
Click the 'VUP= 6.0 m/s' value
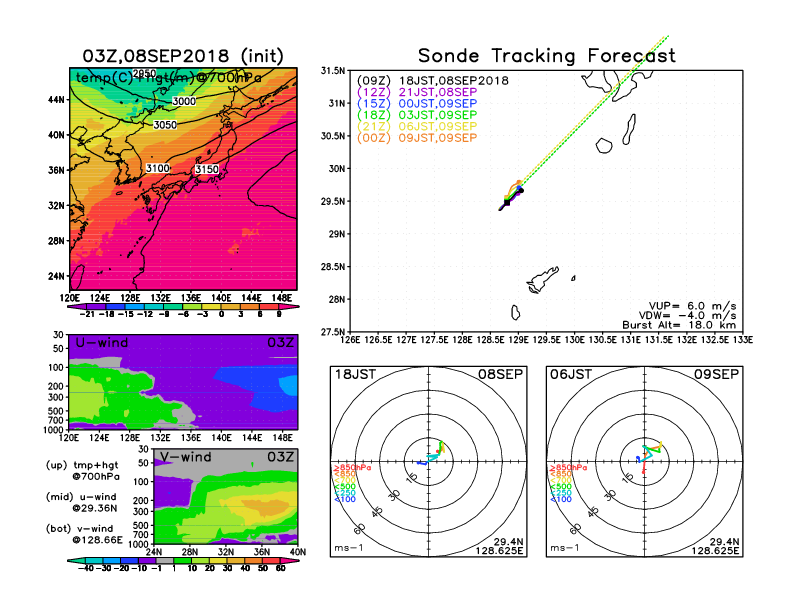[692, 306]
